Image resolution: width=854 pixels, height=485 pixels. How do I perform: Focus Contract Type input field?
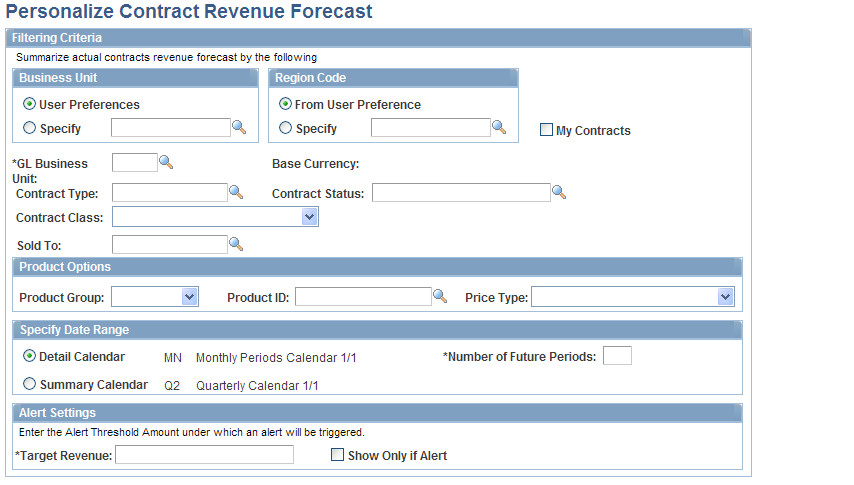coord(170,192)
